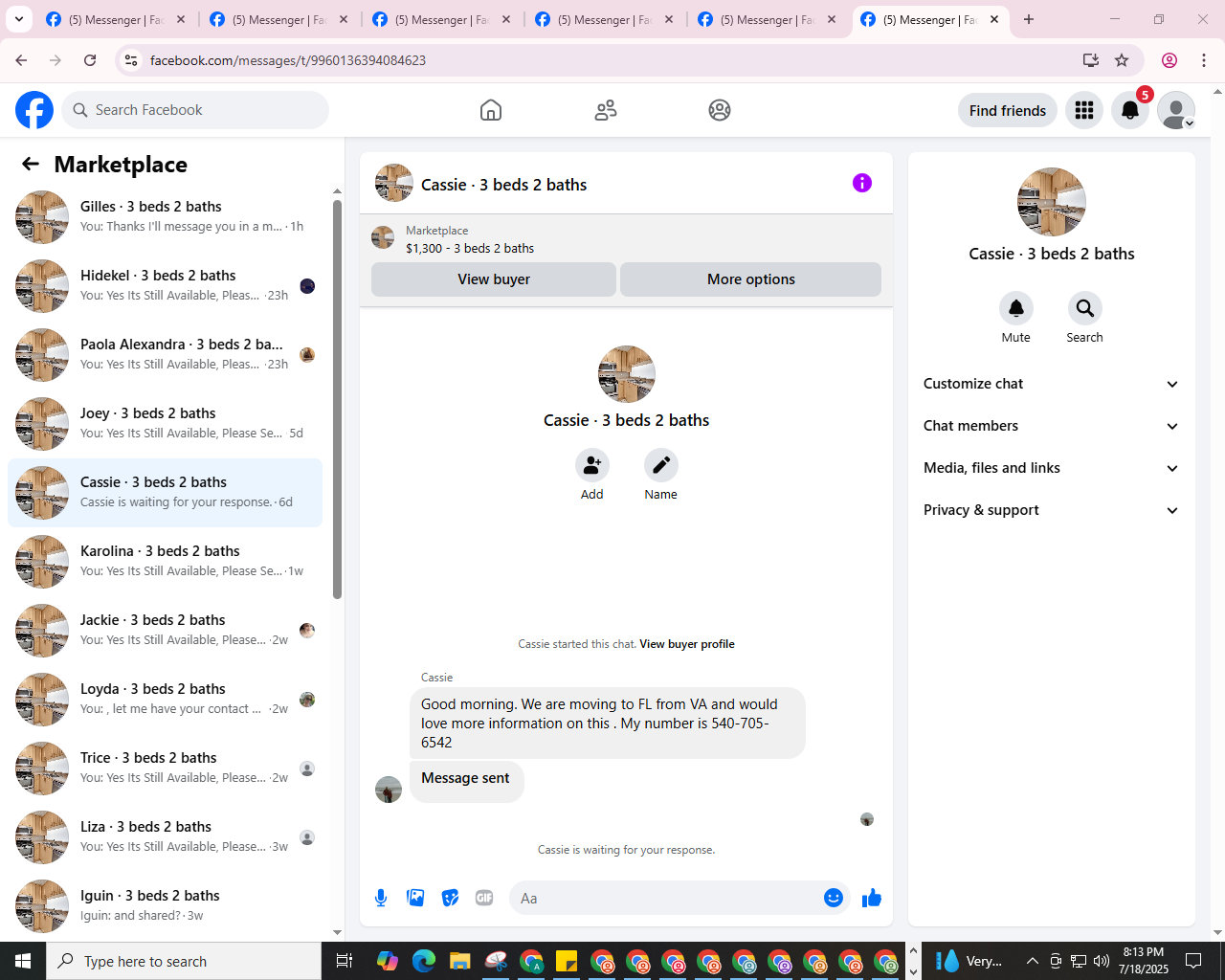Open Task View on the taskbar
The height and width of the screenshot is (980, 1225).
(345, 961)
